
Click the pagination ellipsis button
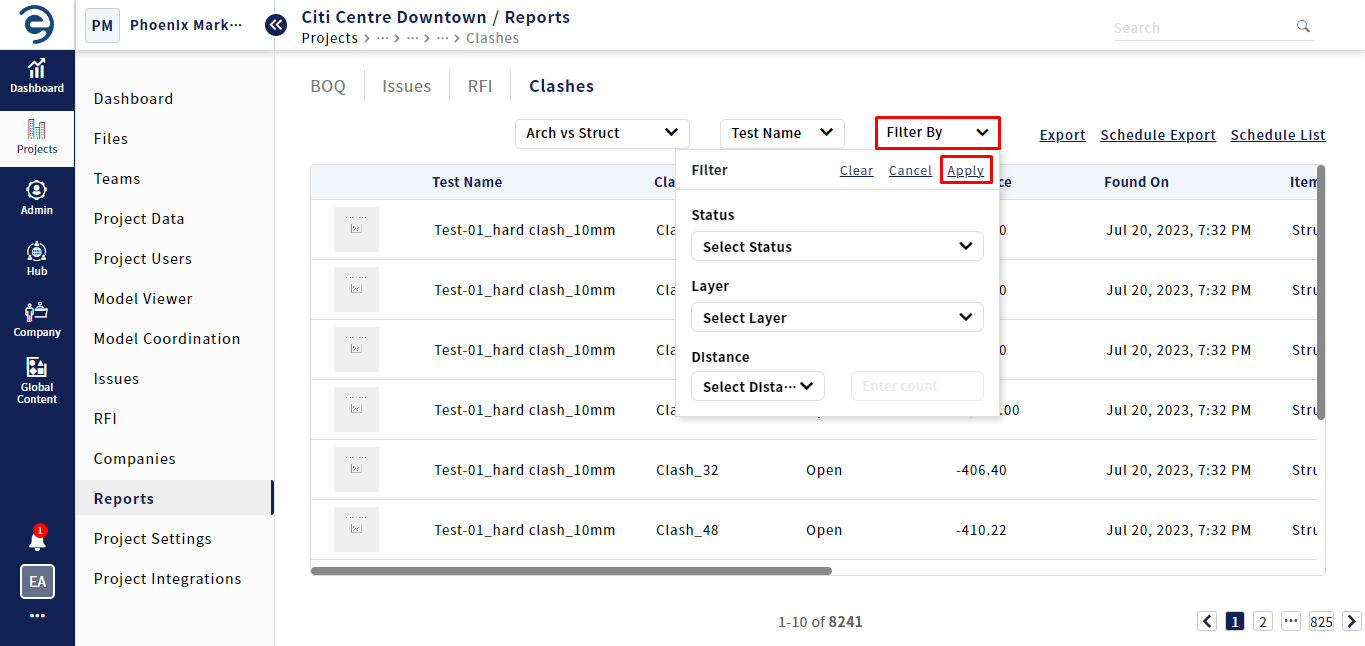tap(1291, 621)
